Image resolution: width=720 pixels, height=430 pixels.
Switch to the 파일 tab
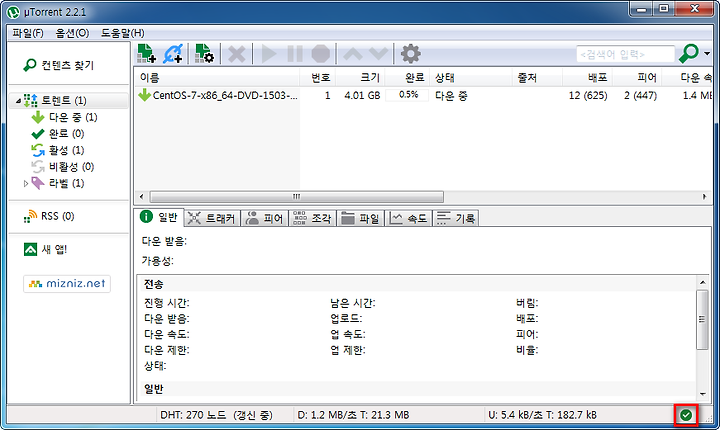pyautogui.click(x=360, y=218)
